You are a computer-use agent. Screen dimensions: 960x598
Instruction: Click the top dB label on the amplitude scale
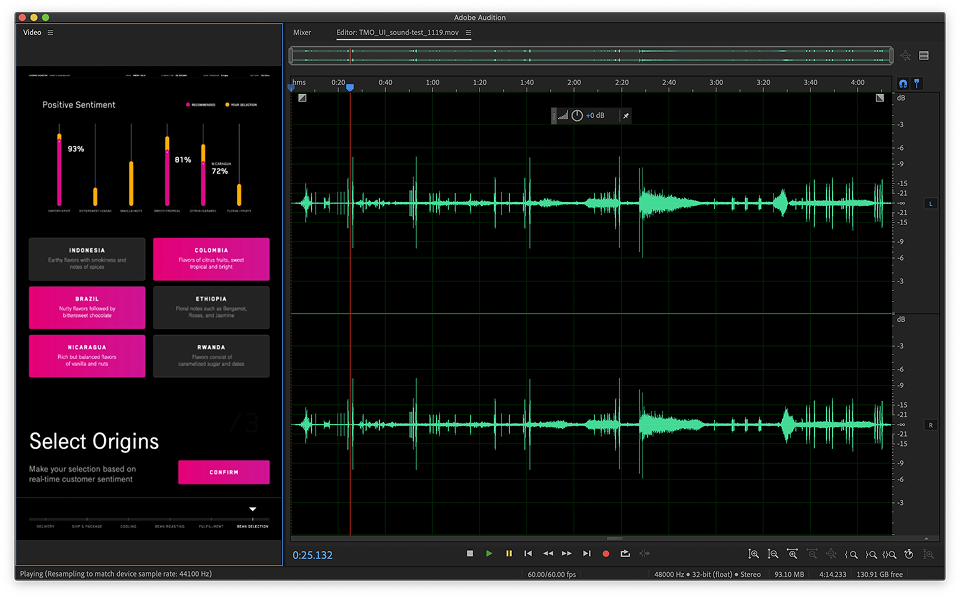point(901,98)
